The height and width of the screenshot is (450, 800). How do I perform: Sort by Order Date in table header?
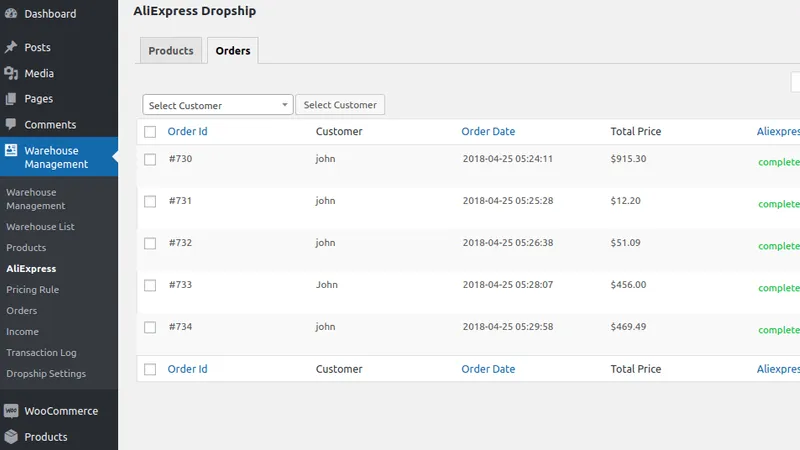[488, 131]
